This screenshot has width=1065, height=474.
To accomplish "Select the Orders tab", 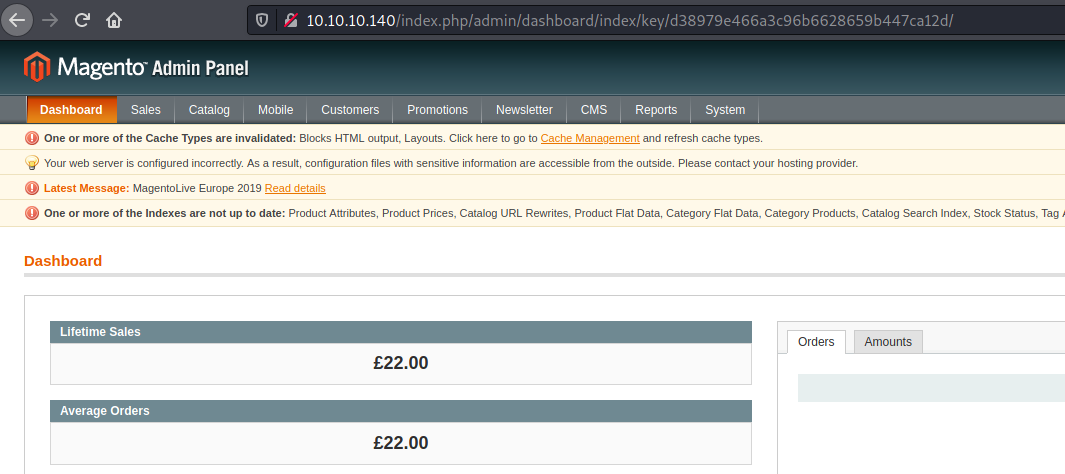I will [x=816, y=342].
